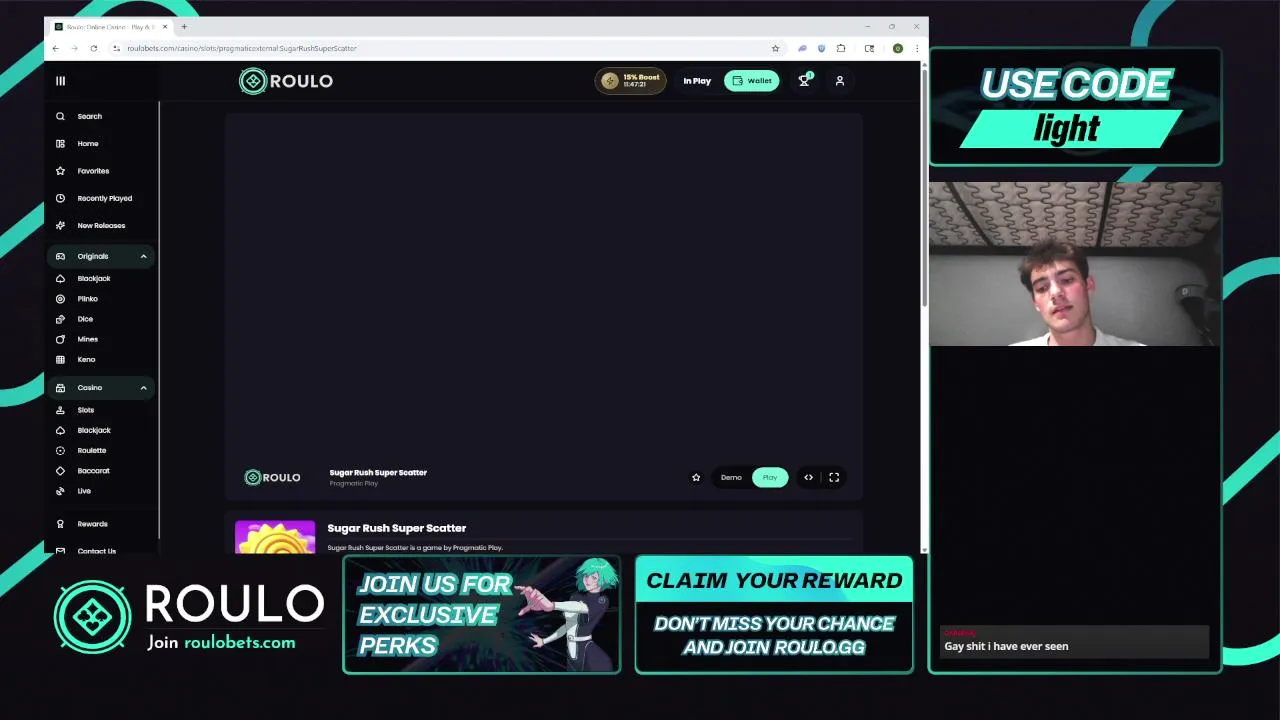Click the Search magnifier icon
The height and width of the screenshot is (720, 1280).
[x=60, y=116]
